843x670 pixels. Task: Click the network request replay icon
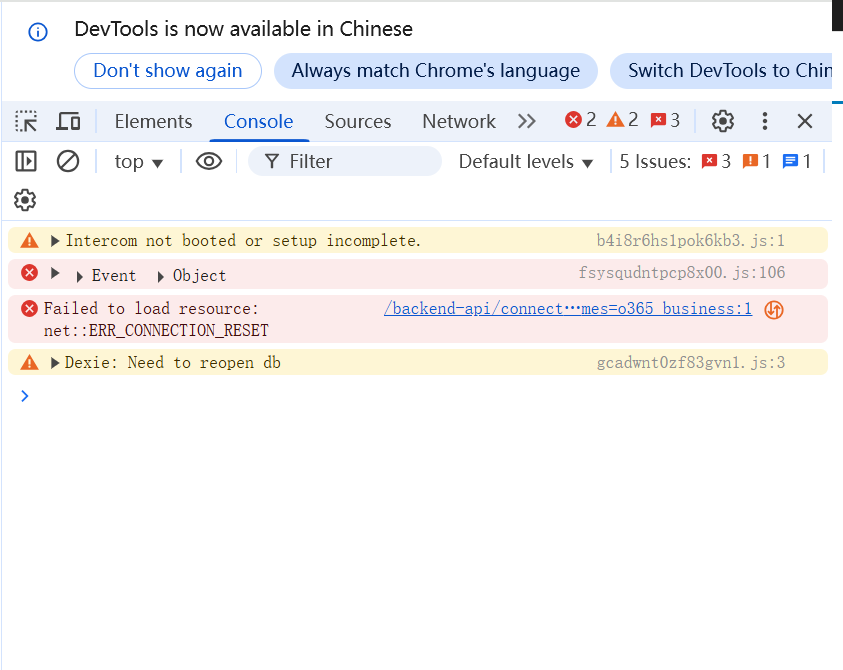[x=773, y=310]
